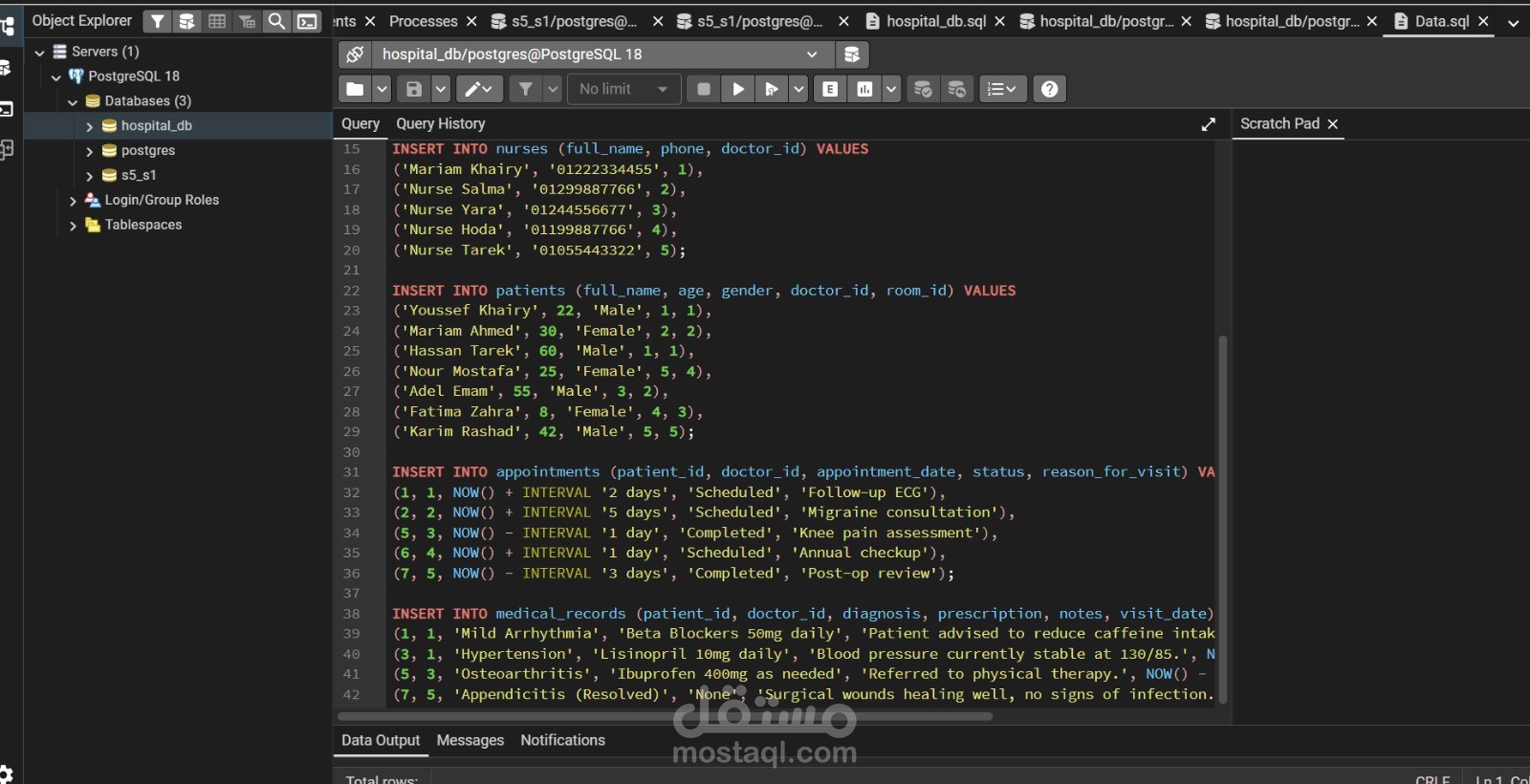This screenshot has width=1530, height=784.
Task: Expand the s5_s1 database node
Action: pyautogui.click(x=89, y=176)
